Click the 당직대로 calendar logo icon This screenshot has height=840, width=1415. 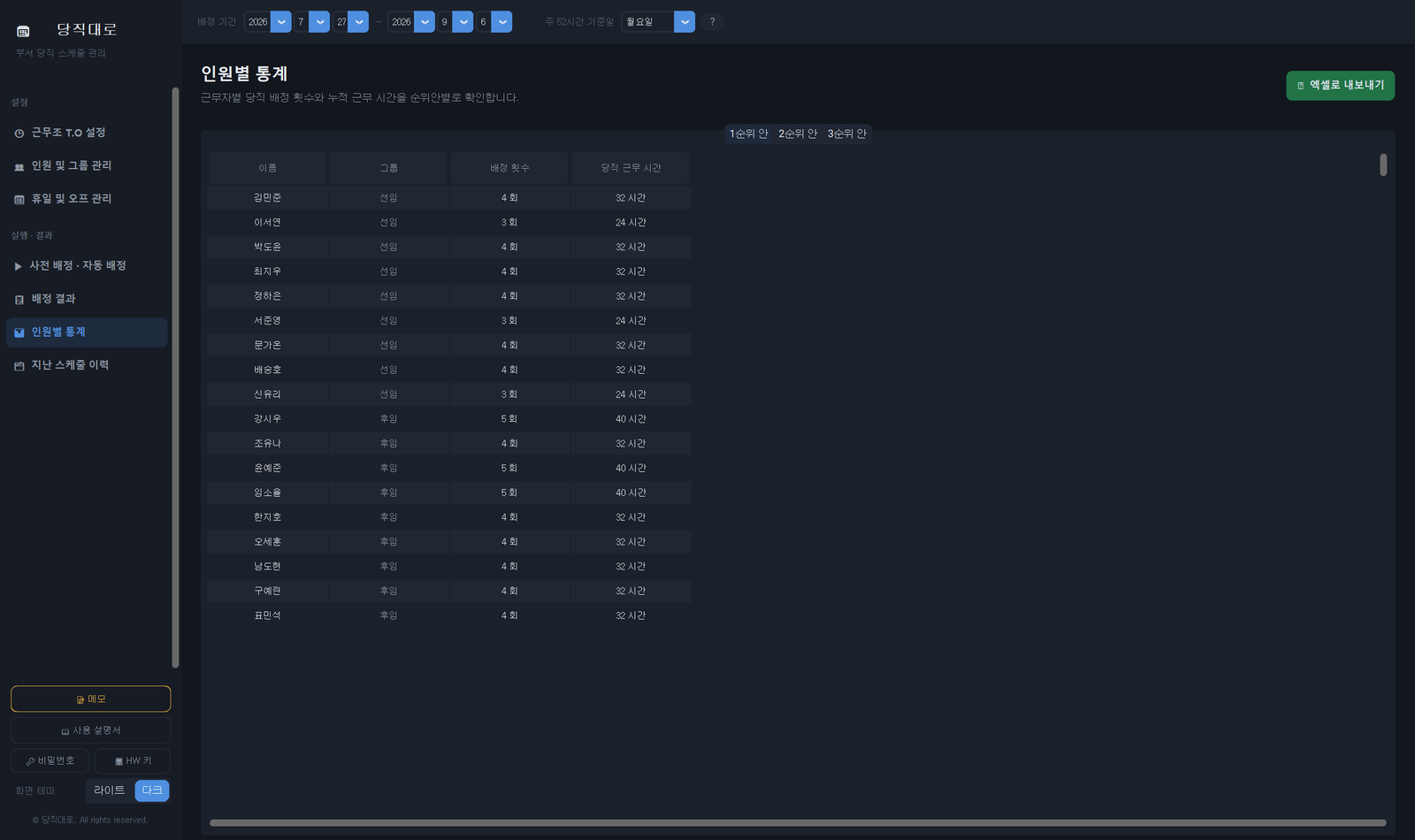click(23, 31)
